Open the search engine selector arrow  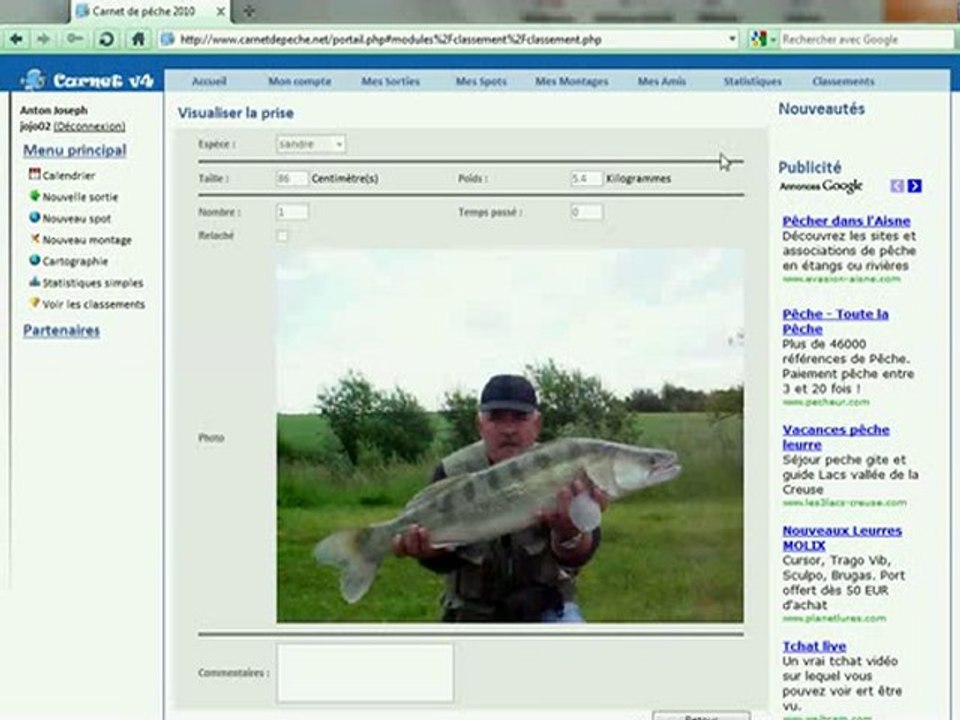coord(773,40)
